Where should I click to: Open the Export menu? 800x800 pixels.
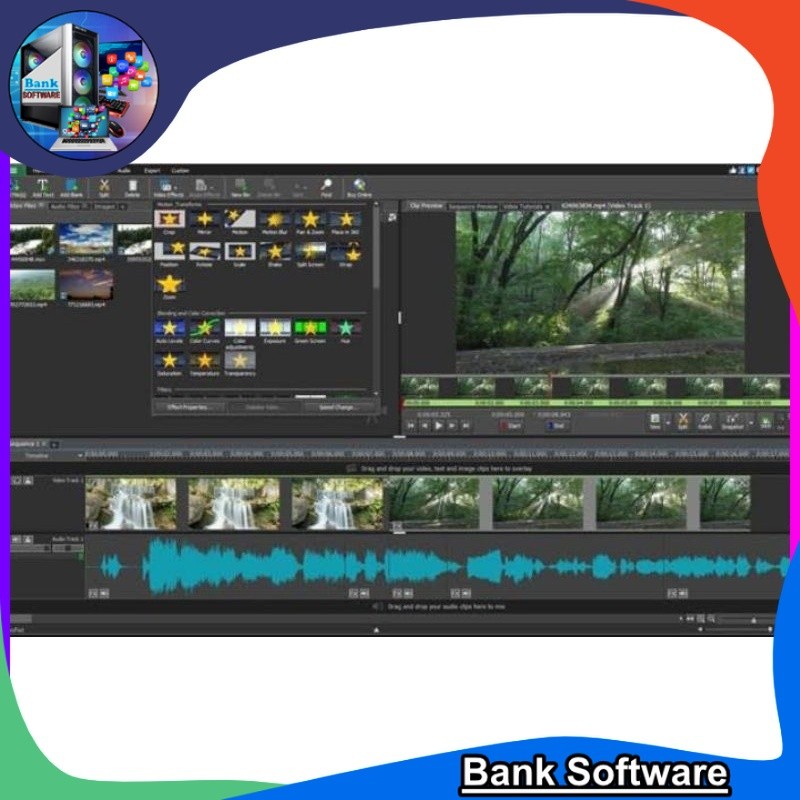(x=152, y=170)
